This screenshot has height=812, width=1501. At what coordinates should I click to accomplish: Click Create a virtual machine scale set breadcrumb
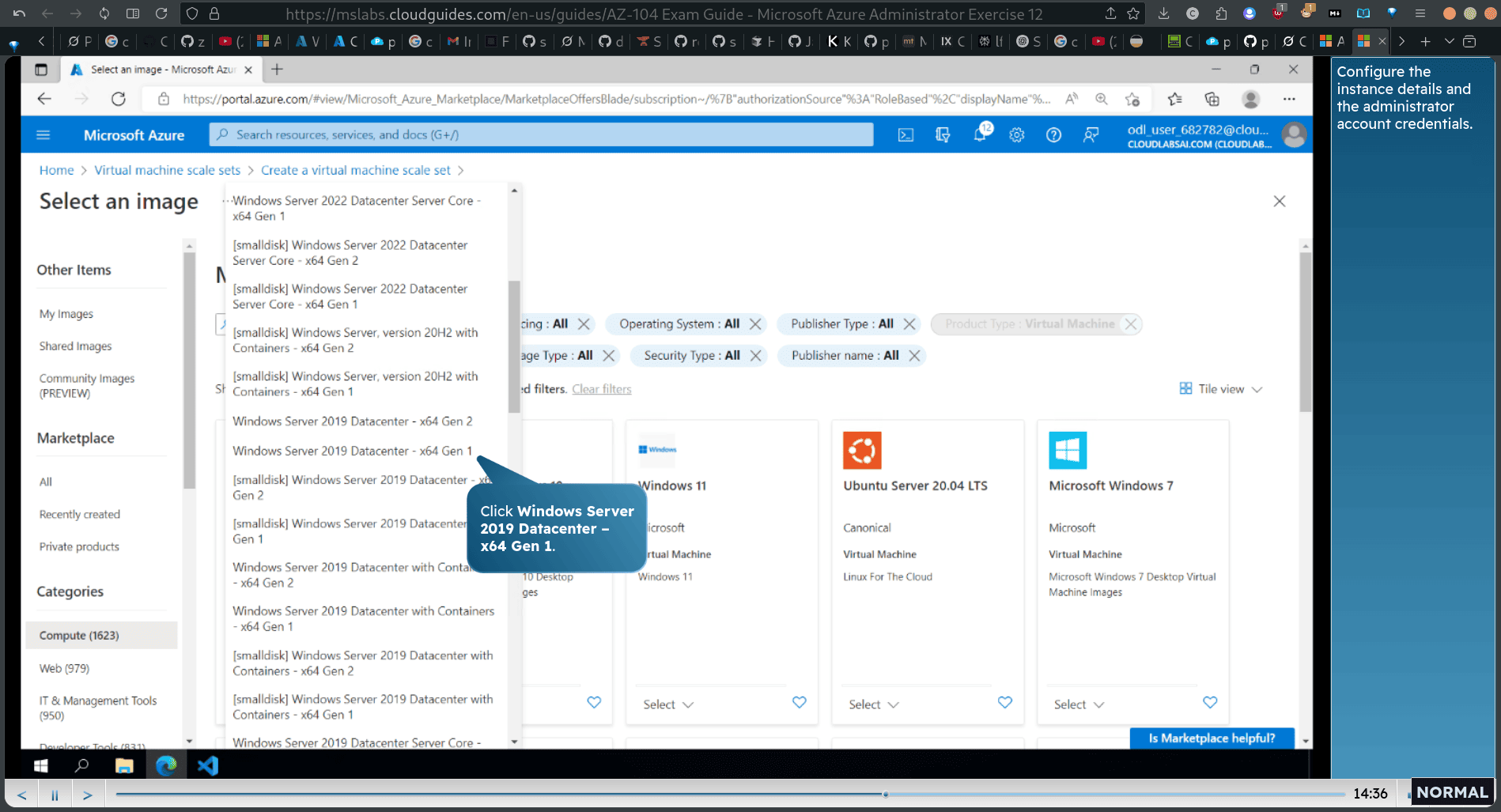(356, 170)
